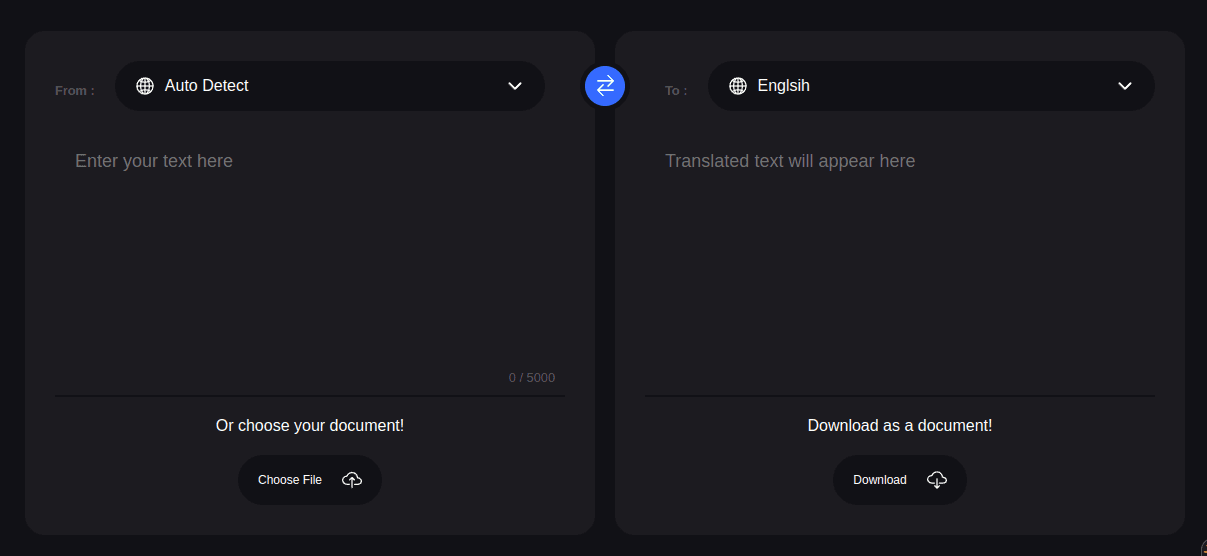Click the 0 / 5000 character counter
The height and width of the screenshot is (556, 1207).
532,378
